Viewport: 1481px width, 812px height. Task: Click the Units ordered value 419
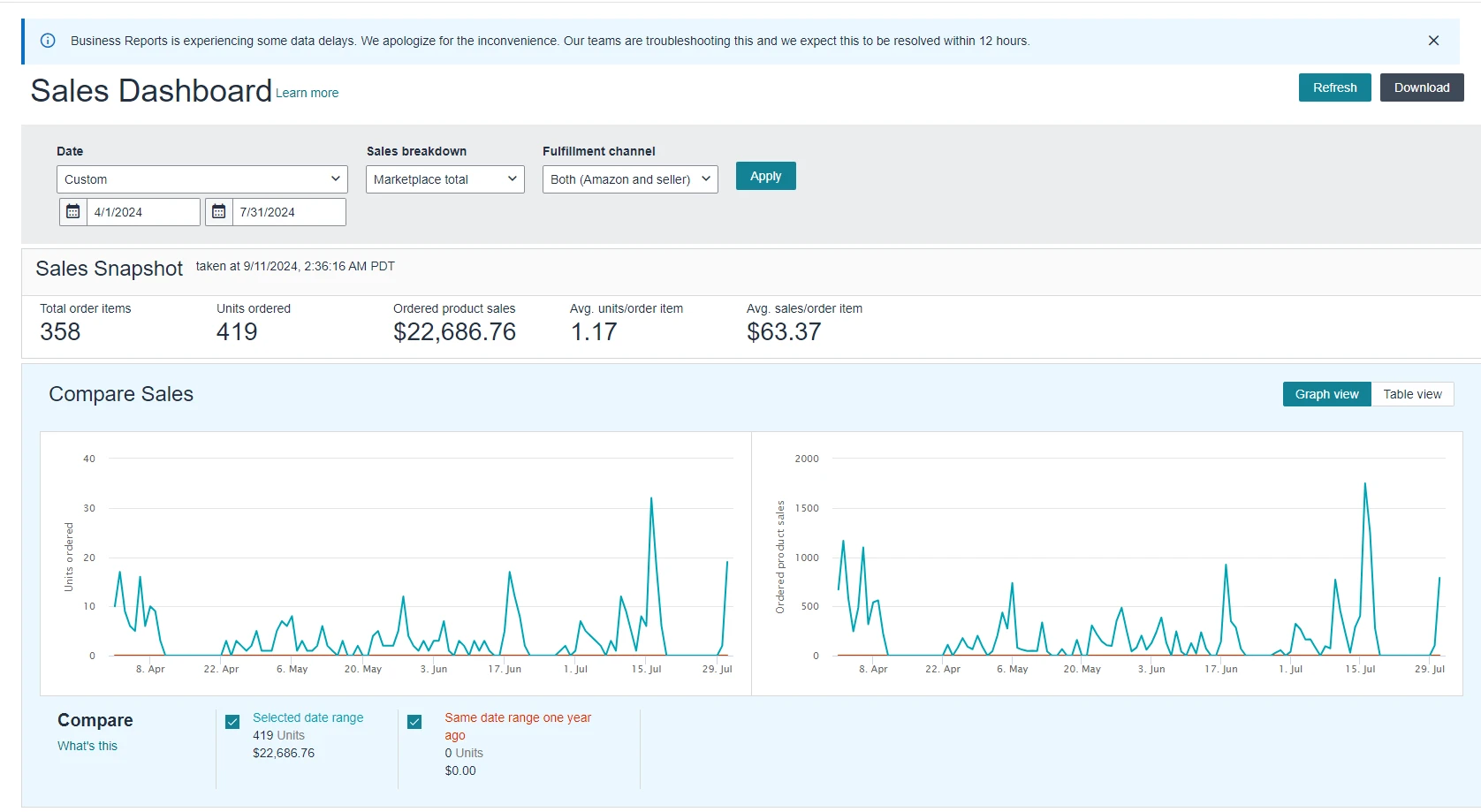(x=237, y=332)
